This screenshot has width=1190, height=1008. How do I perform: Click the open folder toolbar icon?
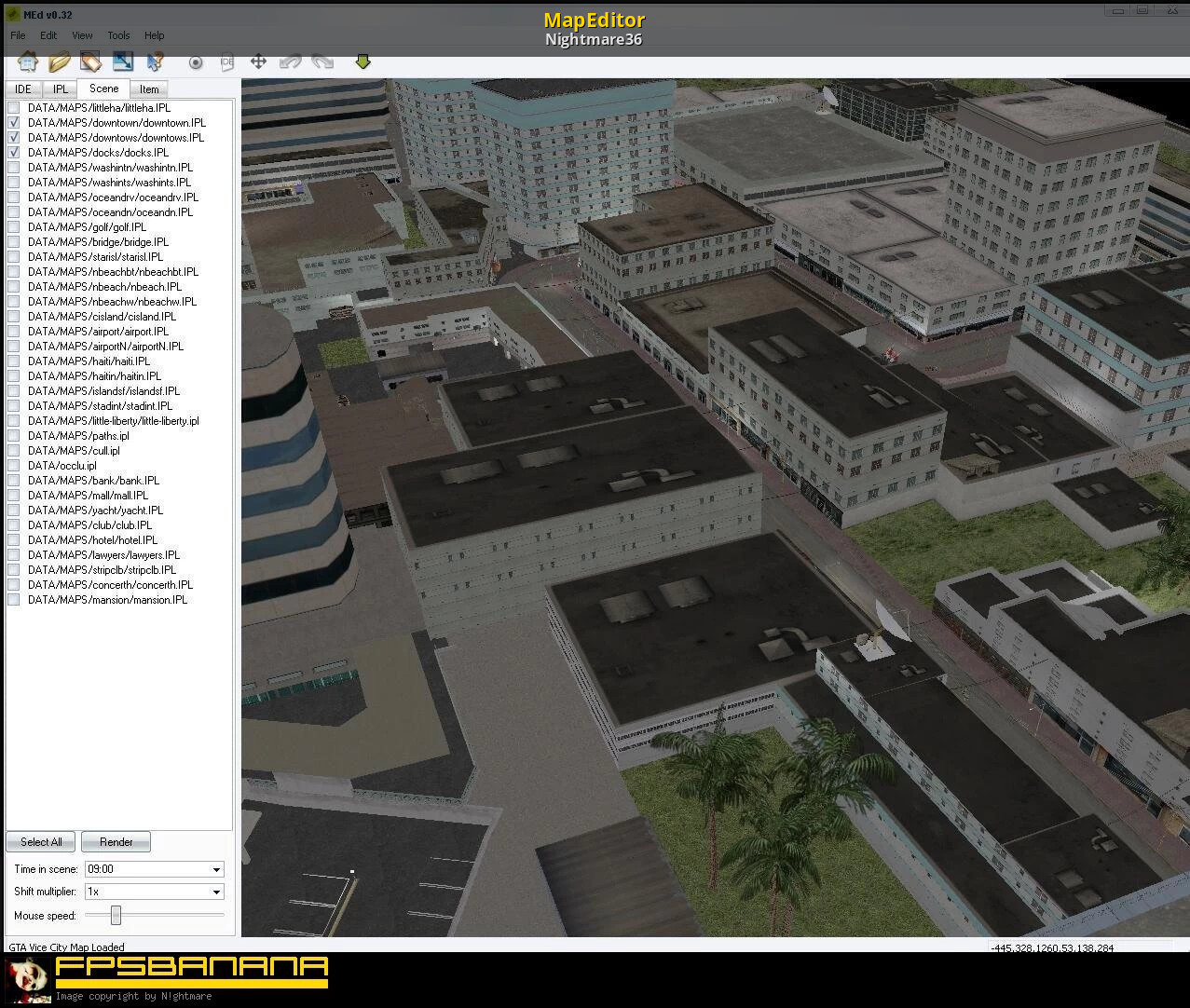click(60, 62)
